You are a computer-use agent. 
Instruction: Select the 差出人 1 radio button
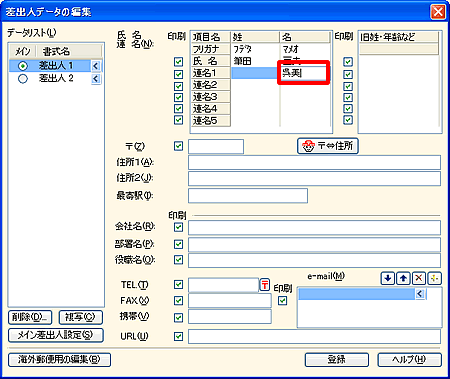[x=23, y=66]
